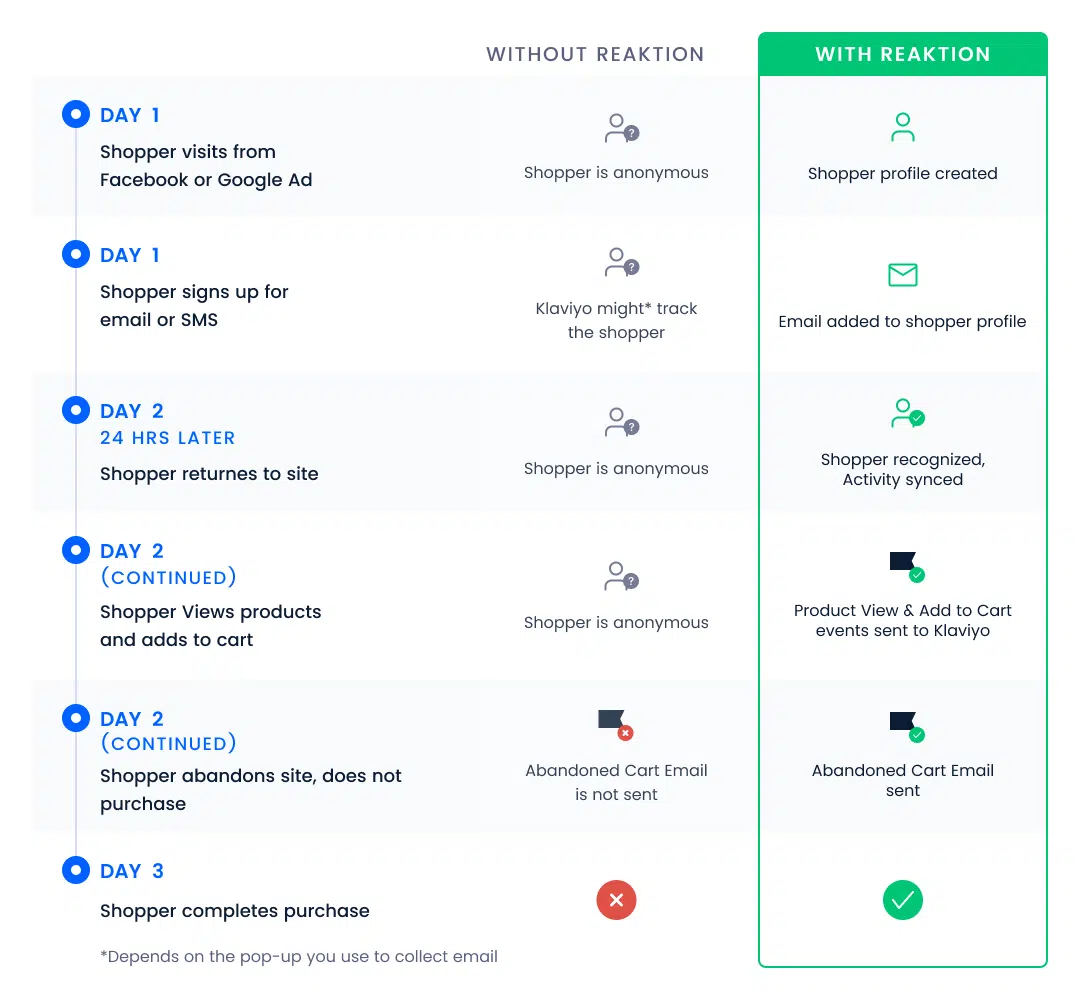1080x1000 pixels.
Task: Click Shopper signs up for email text
Action: 194,306
